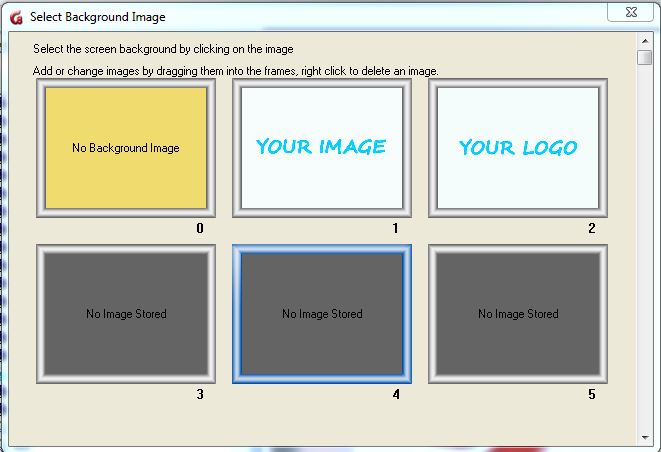Click the 'Add or change images' instruction text
Image resolution: width=661 pixels, height=452 pixels.
[x=235, y=71]
